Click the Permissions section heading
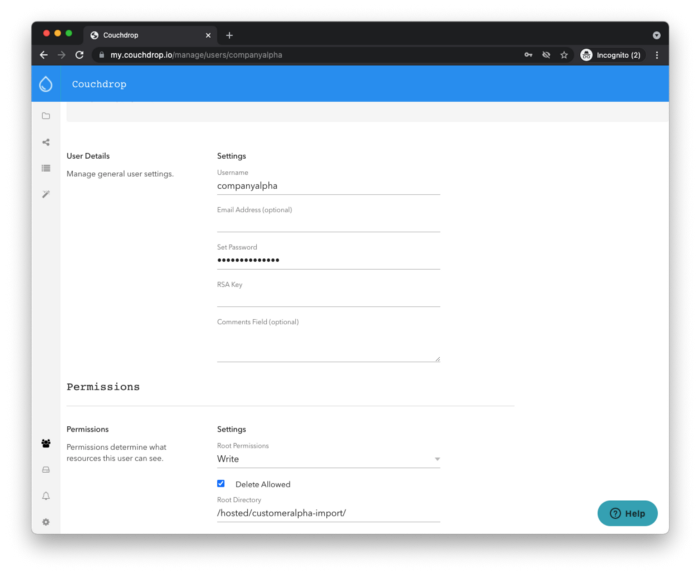The image size is (700, 575). coord(103,387)
